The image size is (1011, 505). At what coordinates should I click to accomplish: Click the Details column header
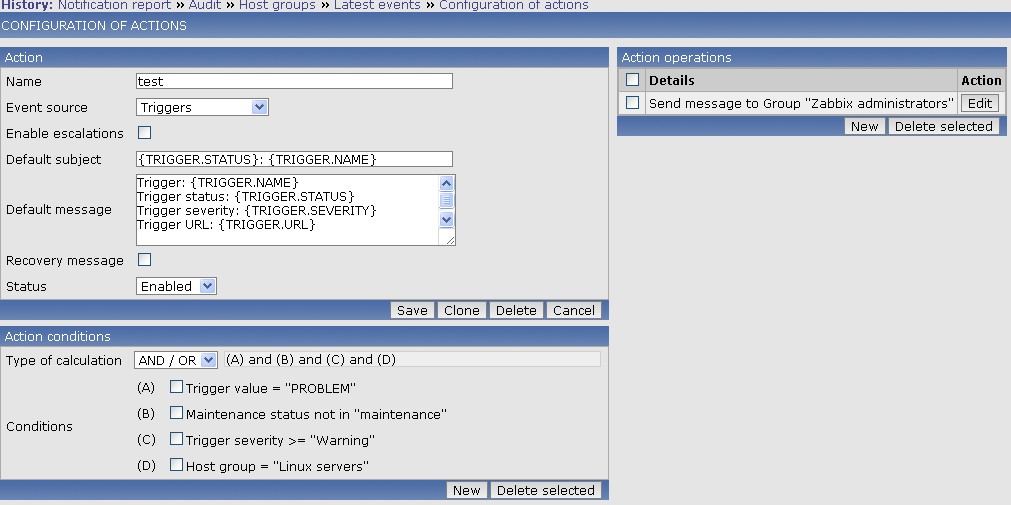click(672, 81)
